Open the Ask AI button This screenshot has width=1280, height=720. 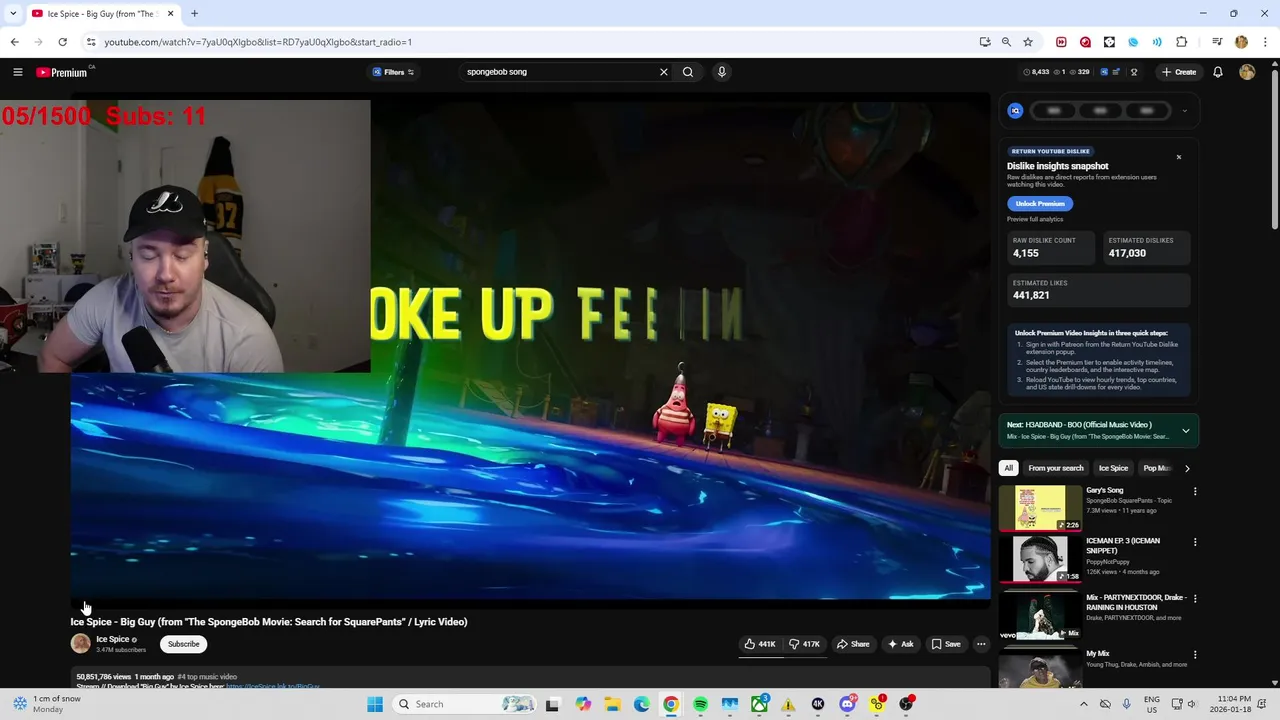pos(900,644)
